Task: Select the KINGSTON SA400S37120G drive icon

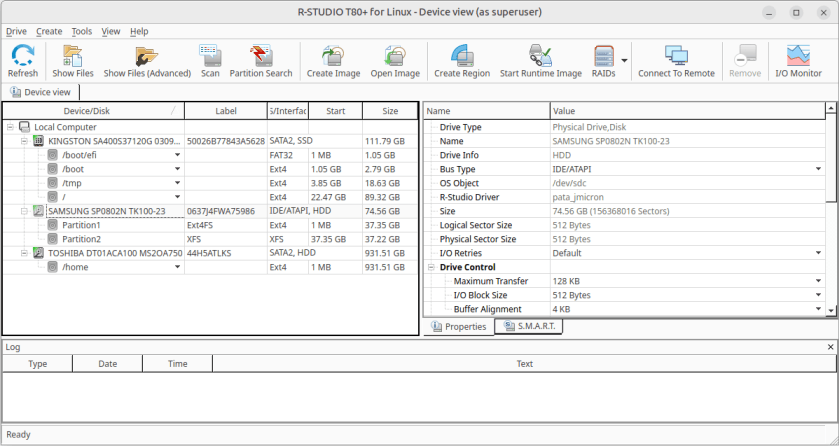Action: [39, 141]
